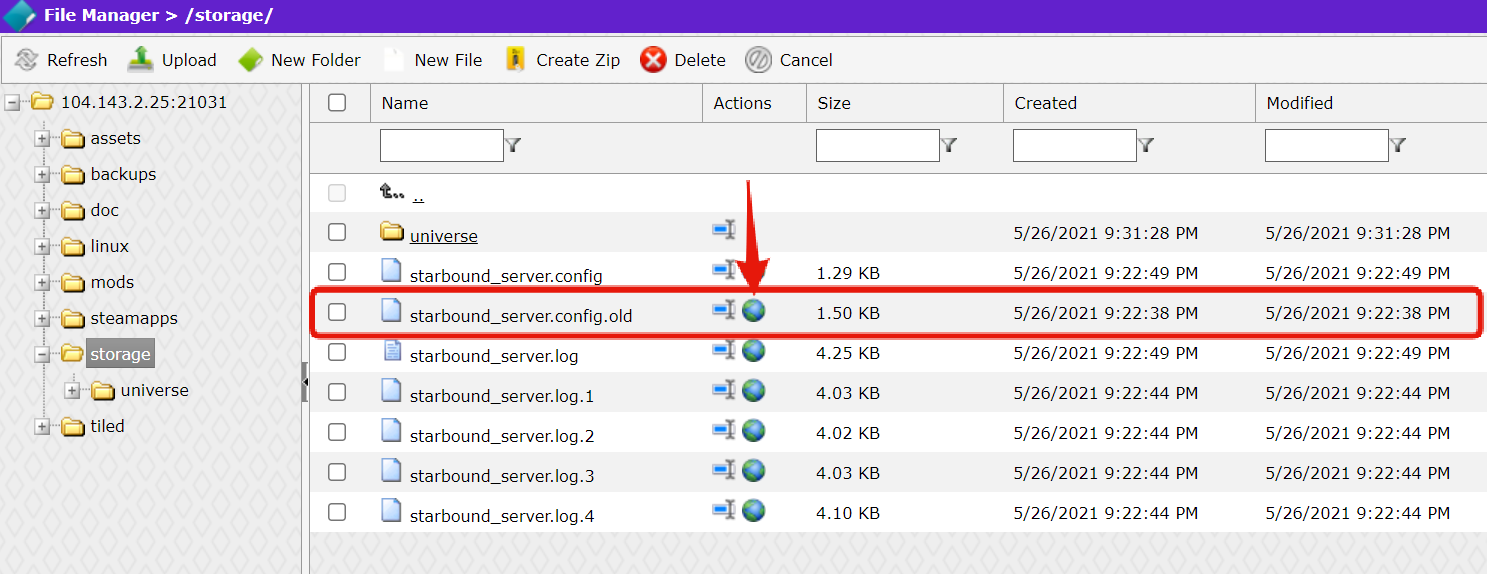Click the Cancel toolbar button

(x=789, y=60)
